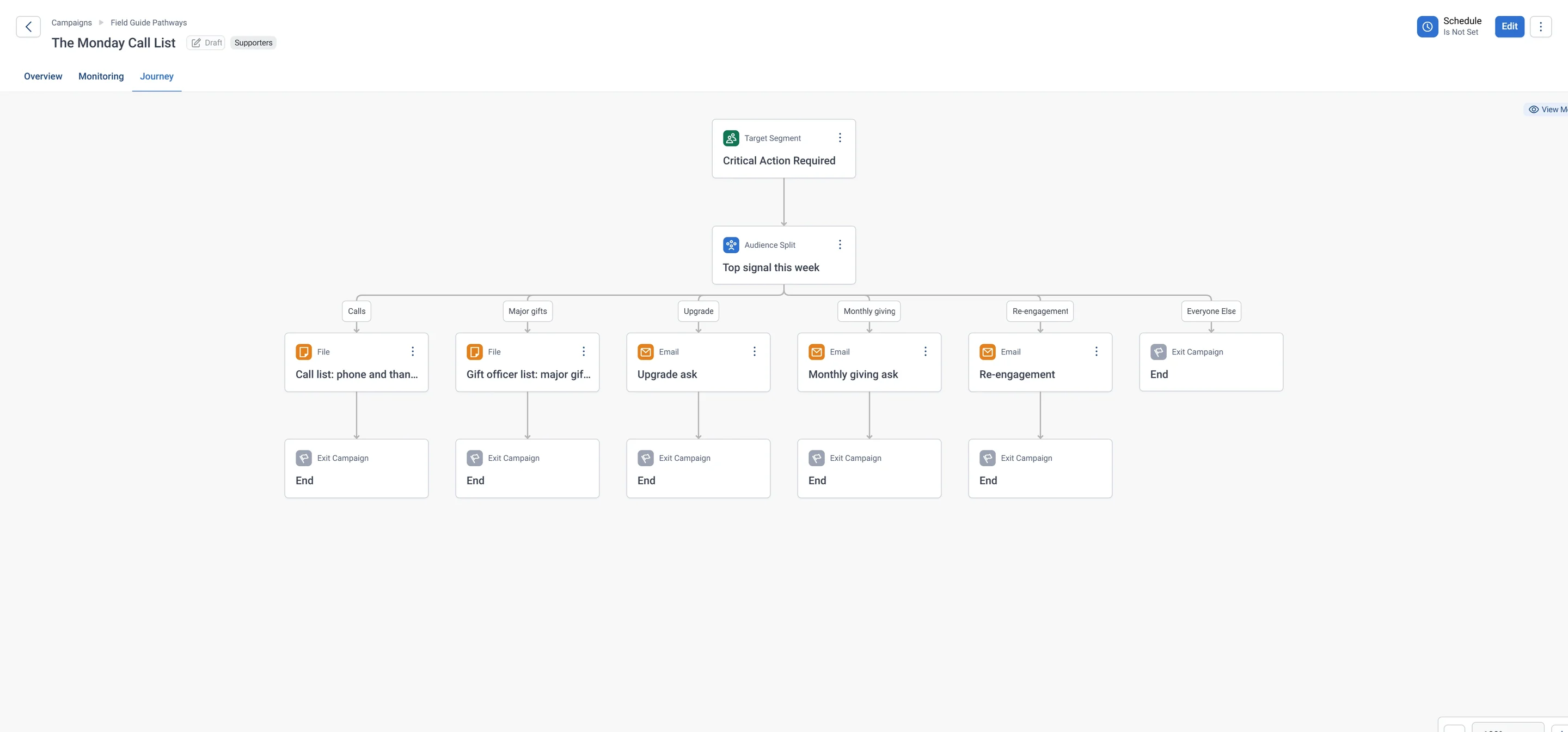Select the Major gifts branch label
Viewport: 1568px width, 732px height.
[528, 311]
